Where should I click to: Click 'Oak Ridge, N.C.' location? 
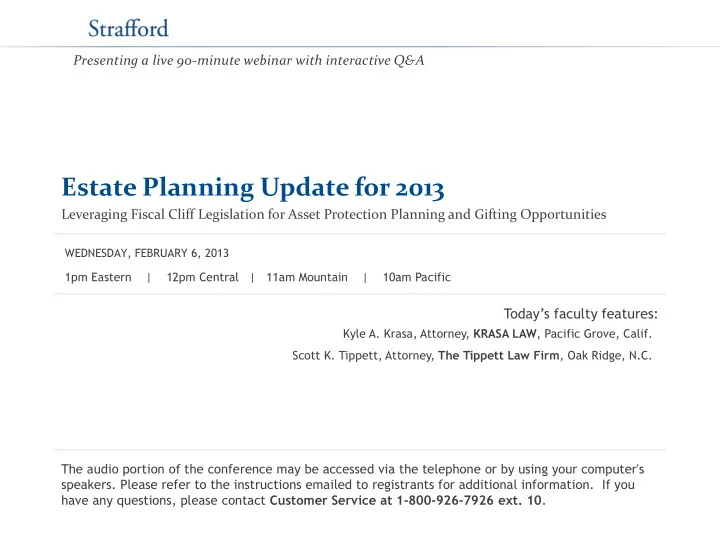point(609,355)
